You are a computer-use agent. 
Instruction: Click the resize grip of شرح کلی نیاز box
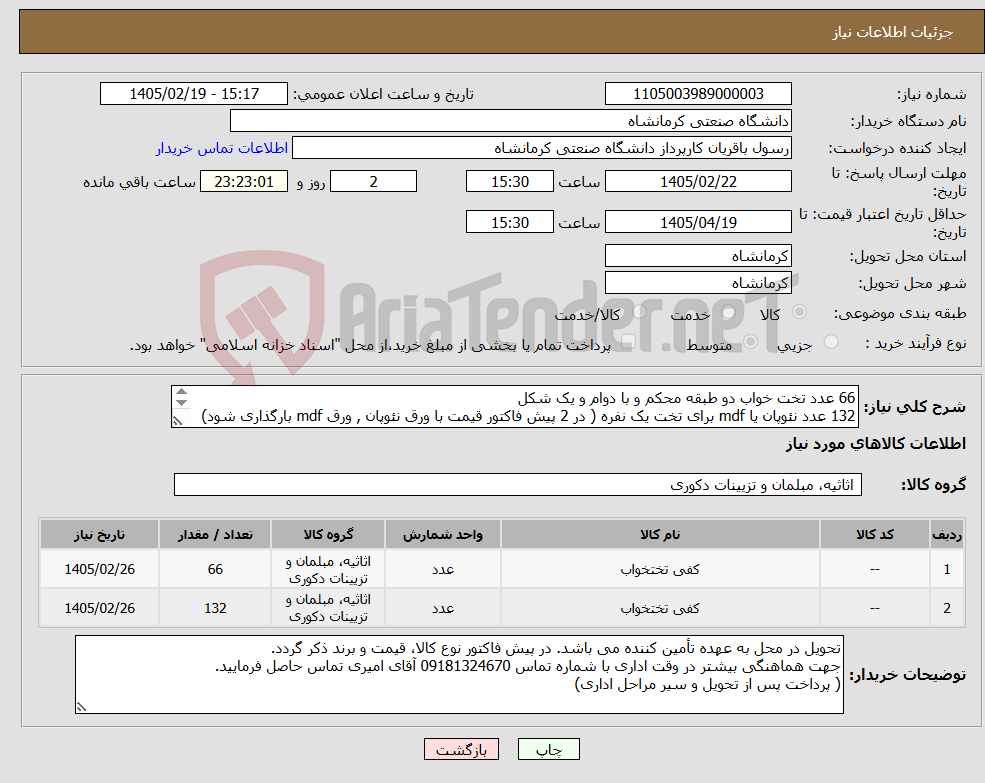178,421
